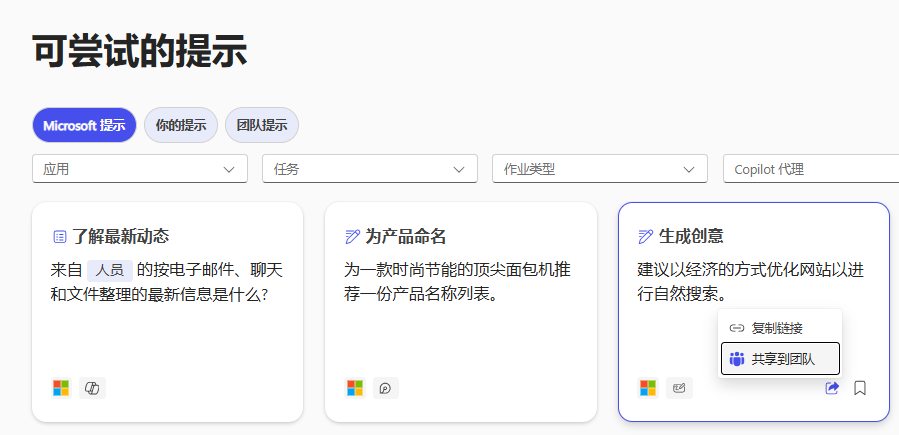Image resolution: width=899 pixels, height=435 pixels.
Task: Open the 团队提示 tab
Action: [x=261, y=125]
